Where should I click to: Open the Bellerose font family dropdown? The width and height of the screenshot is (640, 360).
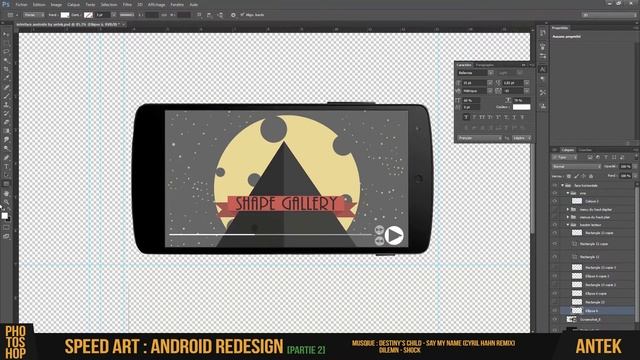pos(491,73)
